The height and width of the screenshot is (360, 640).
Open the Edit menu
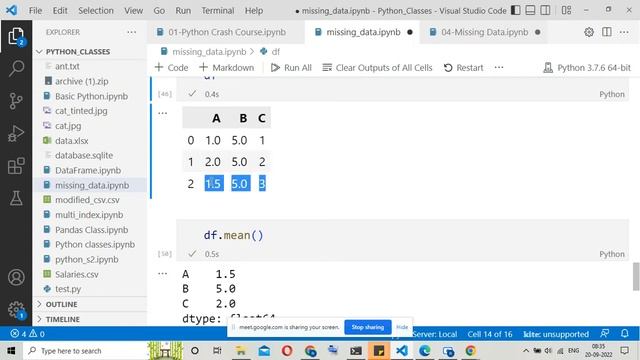coord(60,11)
